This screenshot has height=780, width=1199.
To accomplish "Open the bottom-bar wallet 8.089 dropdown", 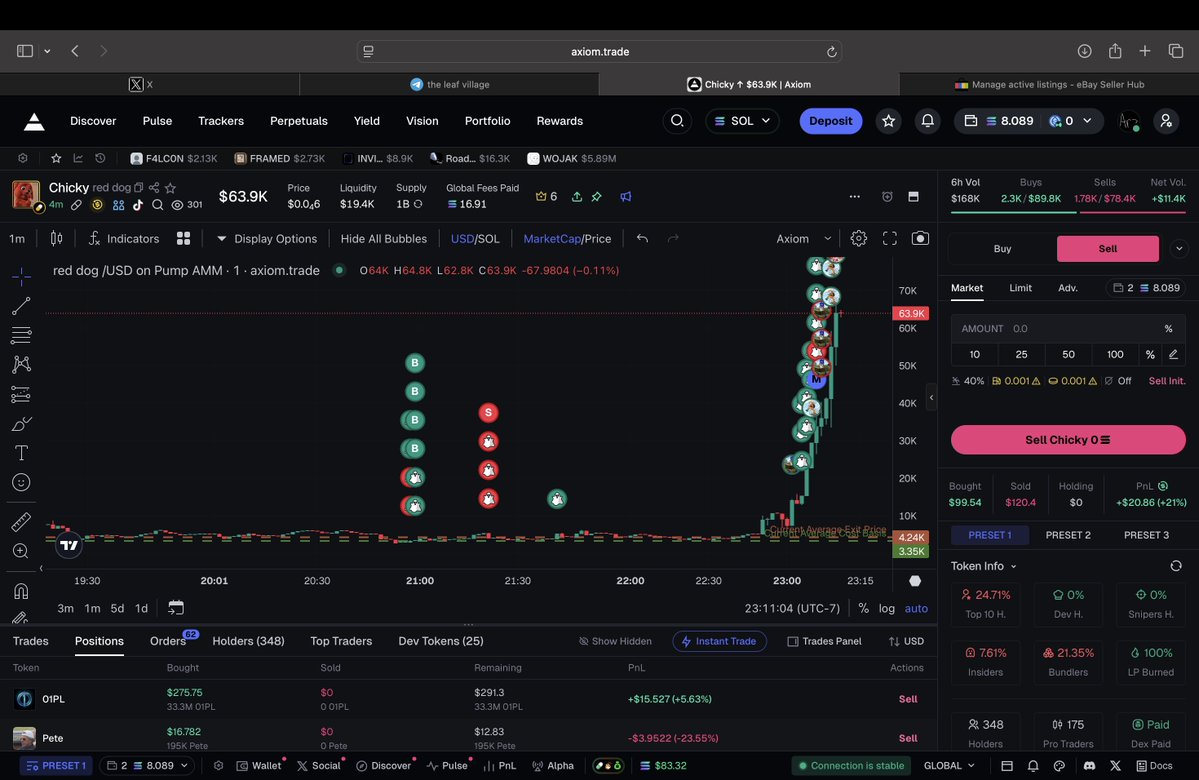I will (x=147, y=765).
